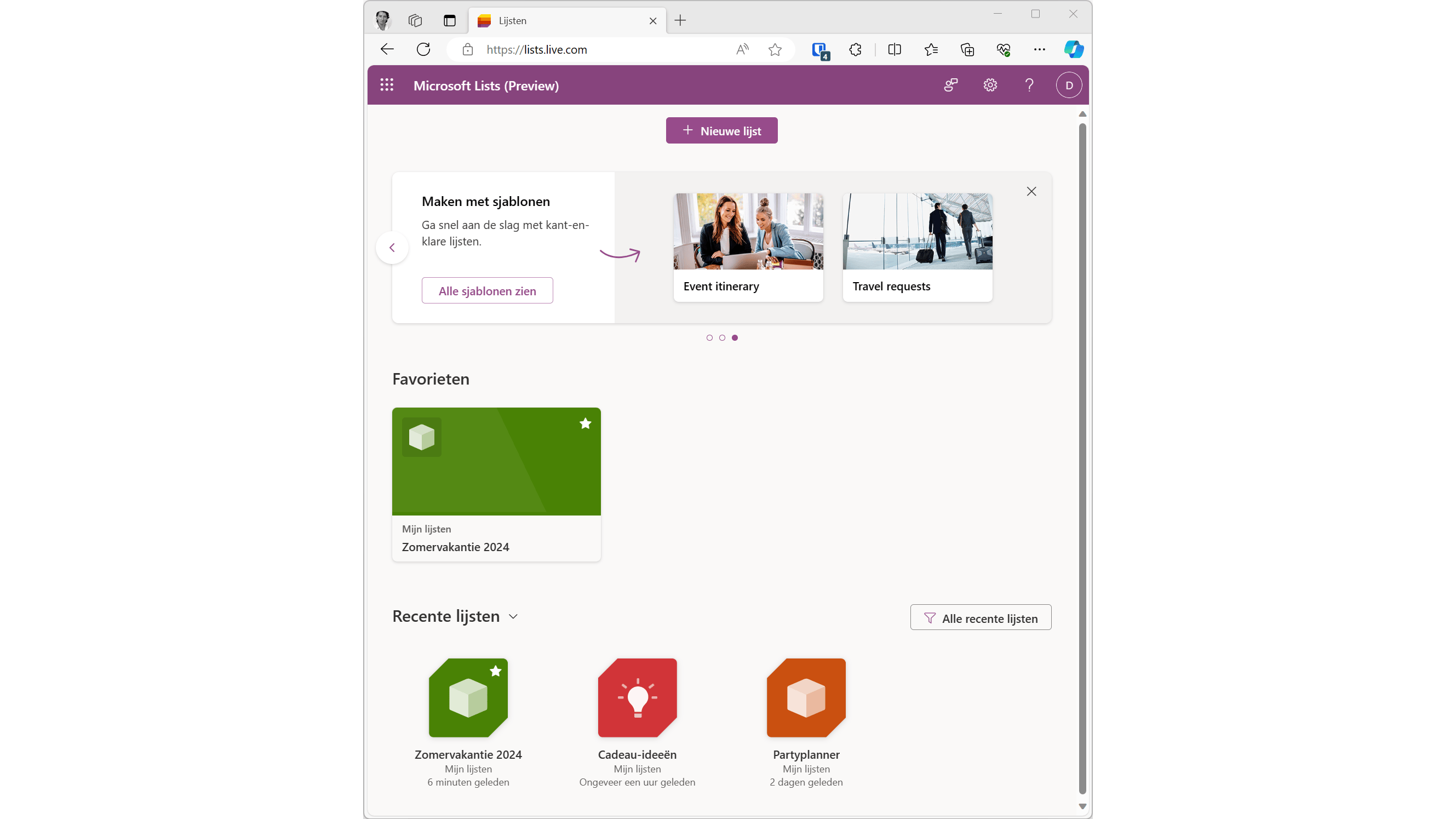Open the app launcher waffle icon
This screenshot has width=1456, height=819.
pos(387,85)
